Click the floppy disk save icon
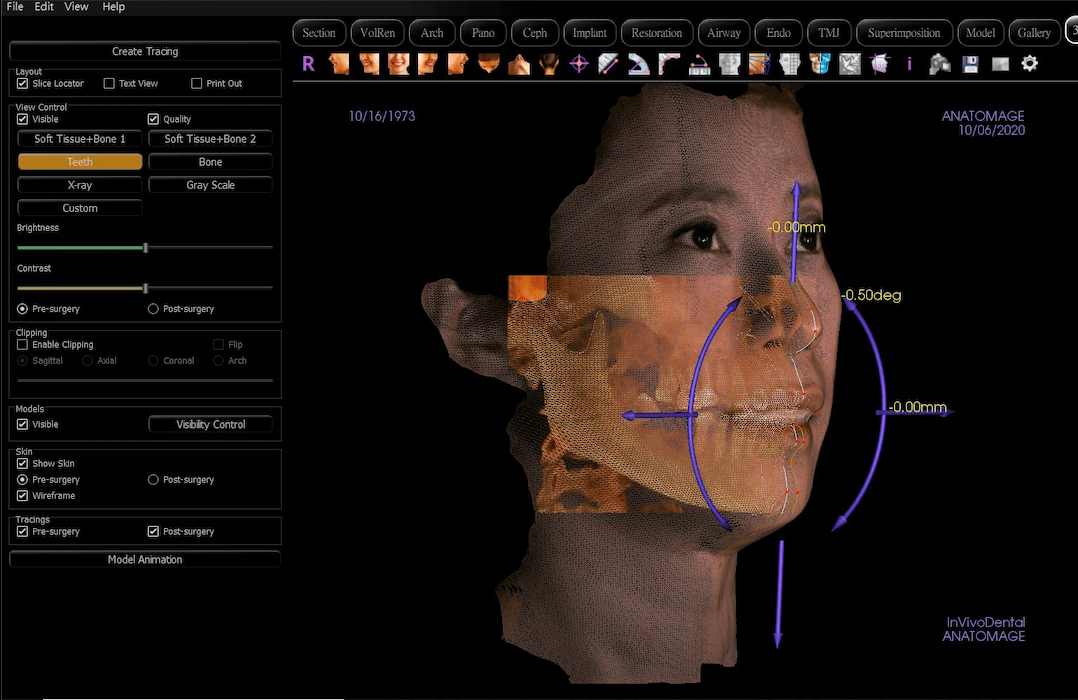 point(970,64)
